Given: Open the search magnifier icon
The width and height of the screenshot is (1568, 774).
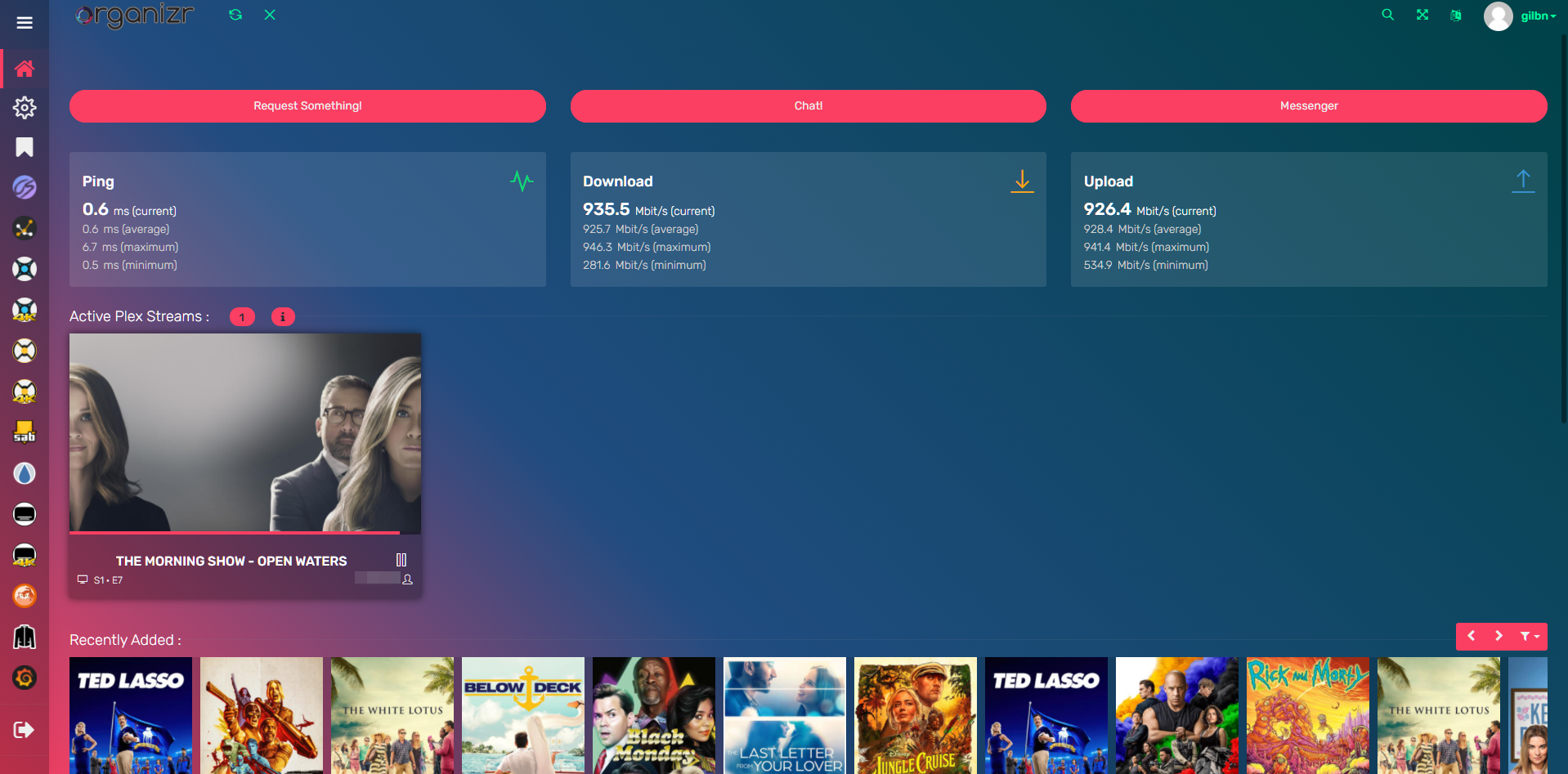Looking at the screenshot, I should 1387,15.
